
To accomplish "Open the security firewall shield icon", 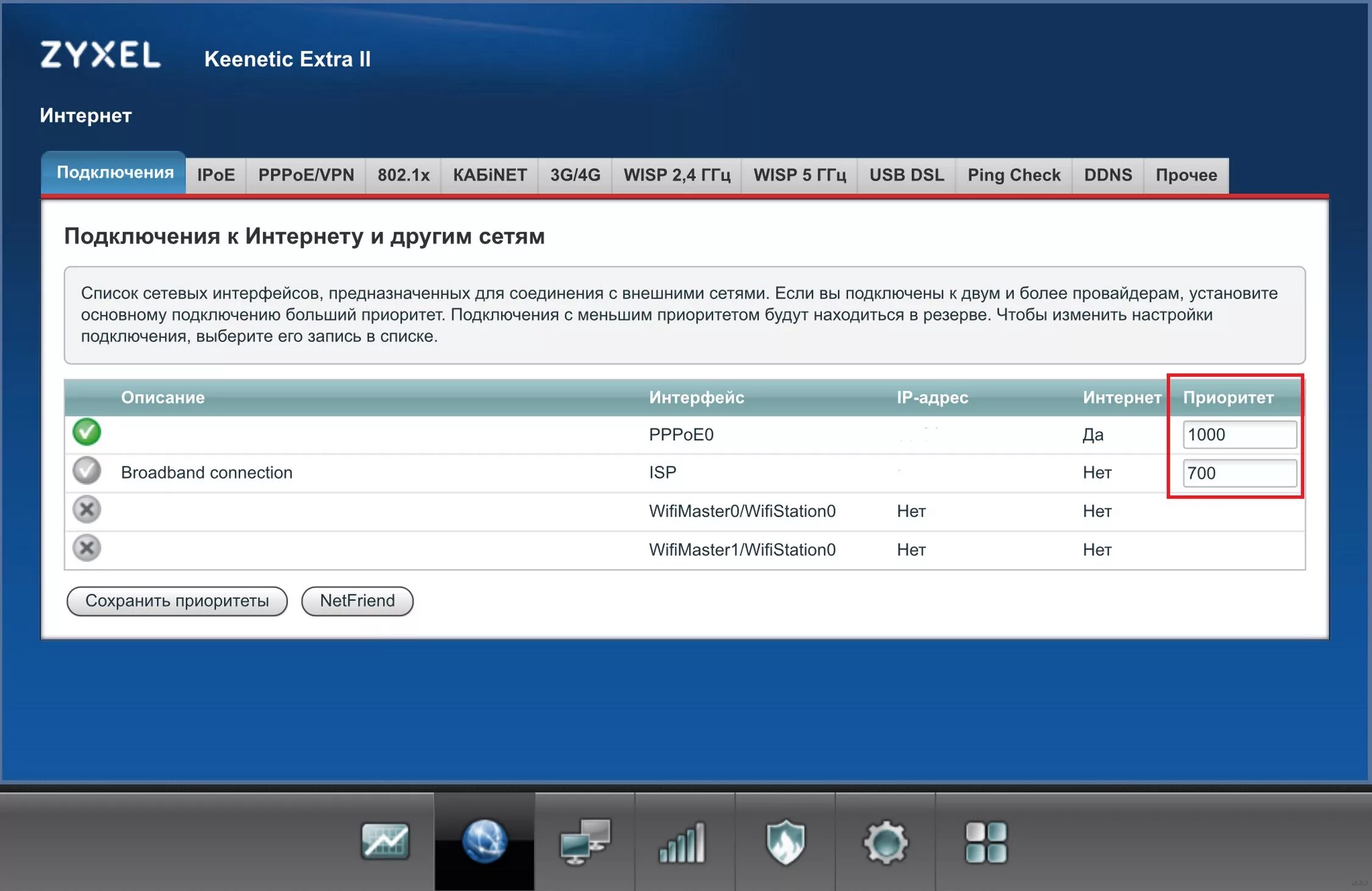I will click(x=785, y=841).
